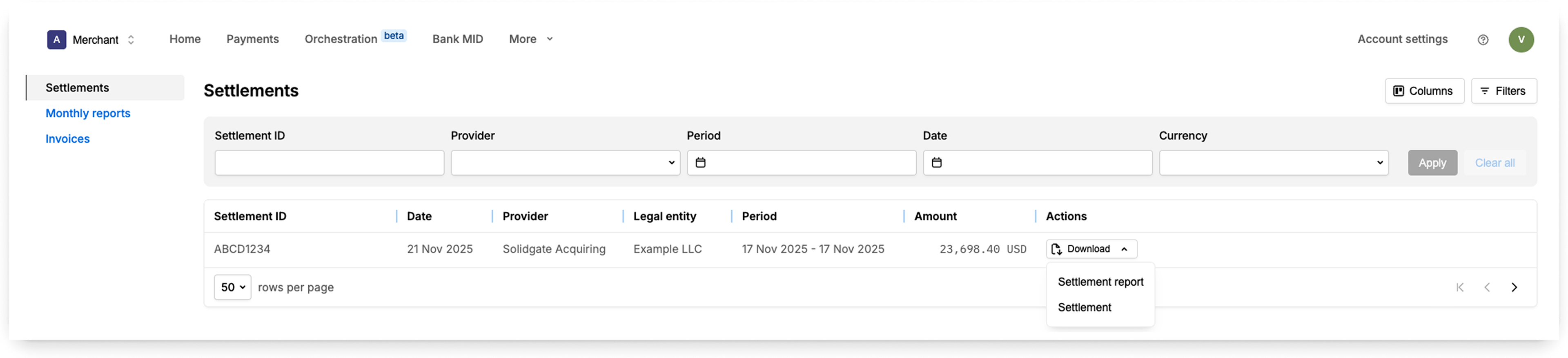The width and height of the screenshot is (1568, 358).
Task: Go to the next page of results
Action: pos(1515,287)
